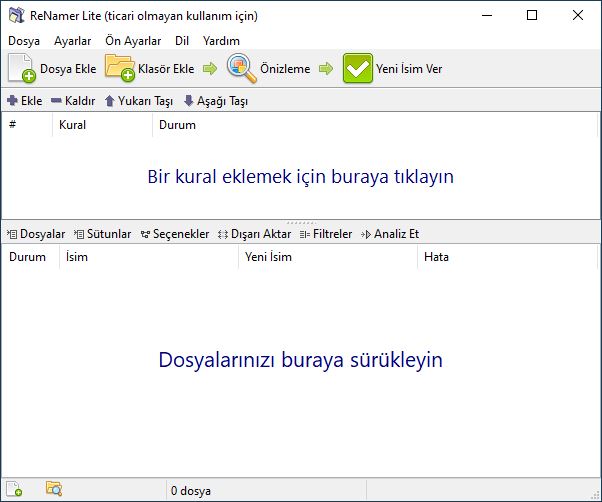The width and height of the screenshot is (602, 502).
Task: Click the 'Dosyalarınızı buraya sürükleyin' area text
Action: pos(301,360)
